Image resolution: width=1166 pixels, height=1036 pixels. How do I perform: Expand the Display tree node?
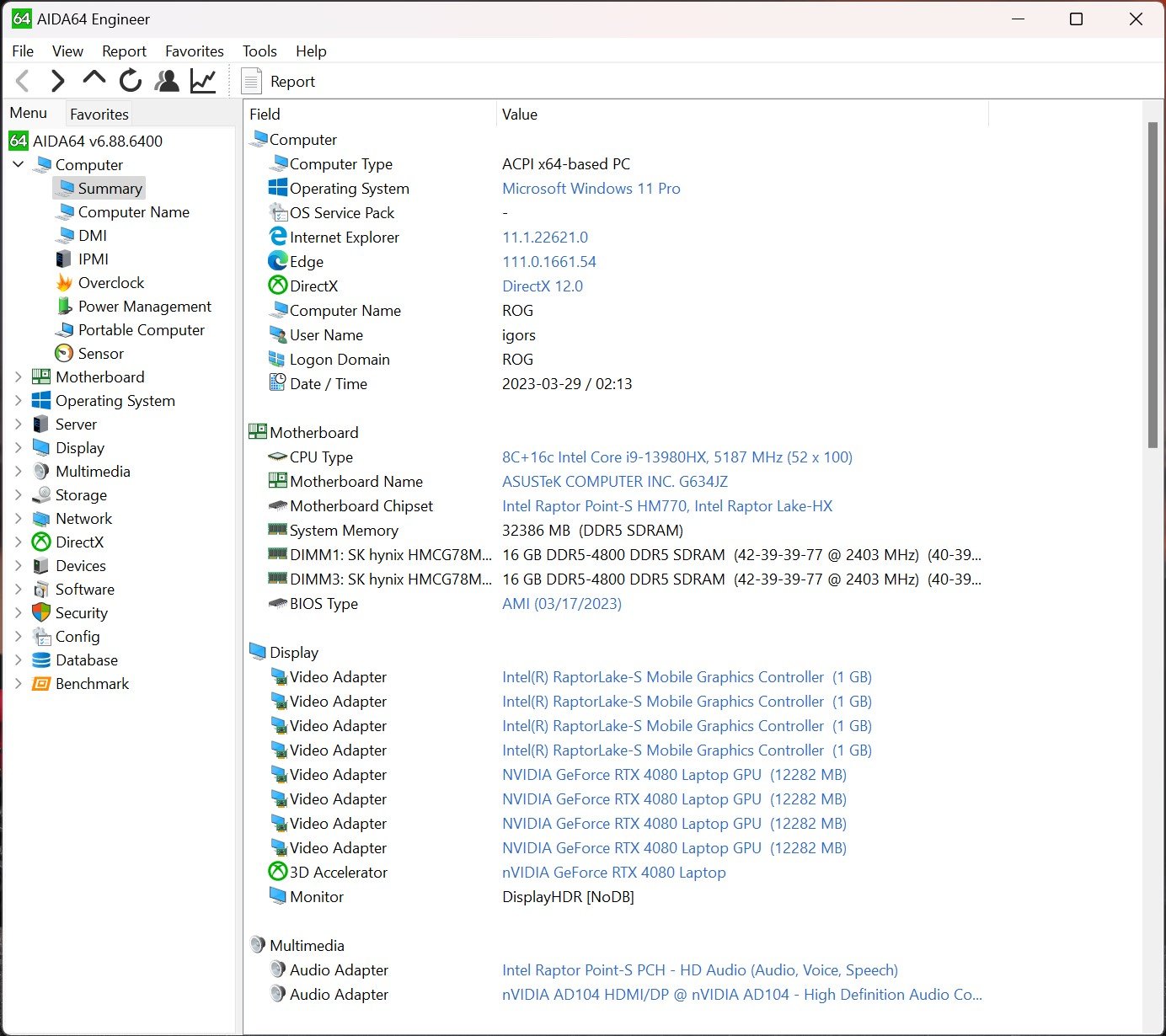(x=19, y=447)
